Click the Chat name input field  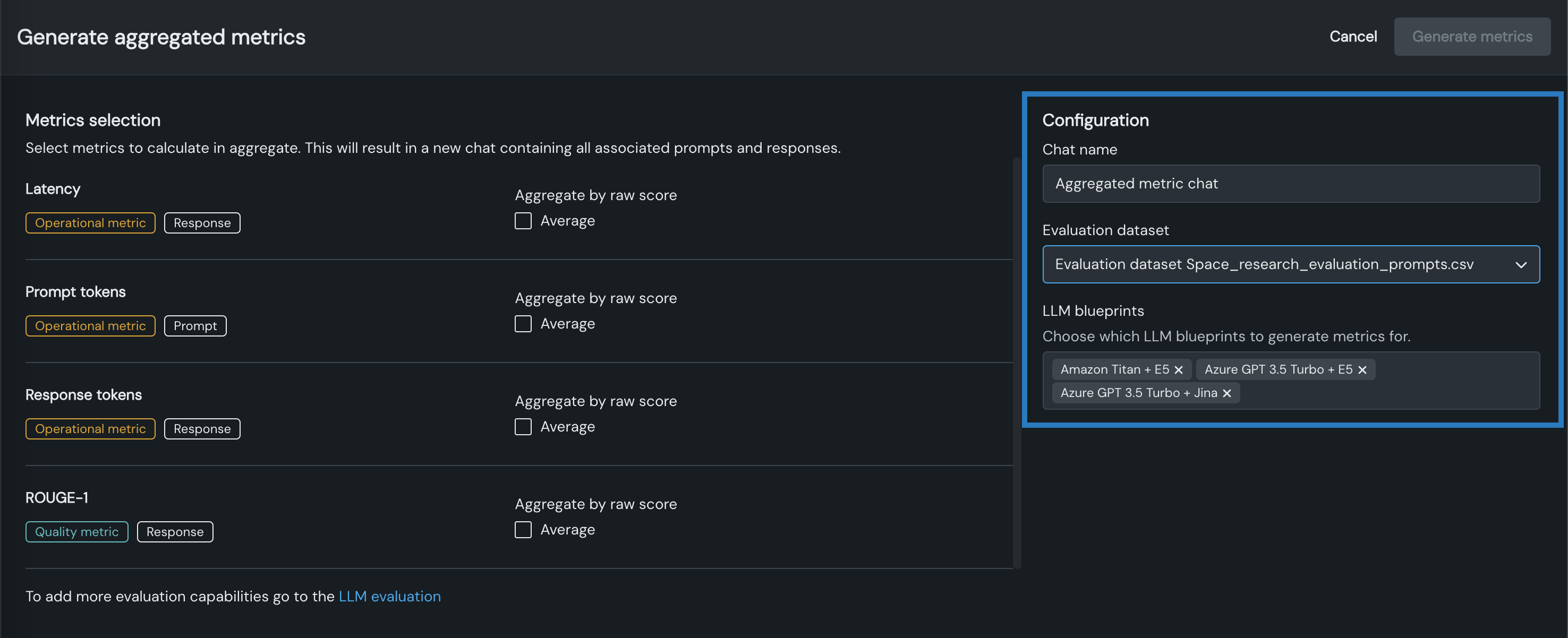coord(1290,184)
